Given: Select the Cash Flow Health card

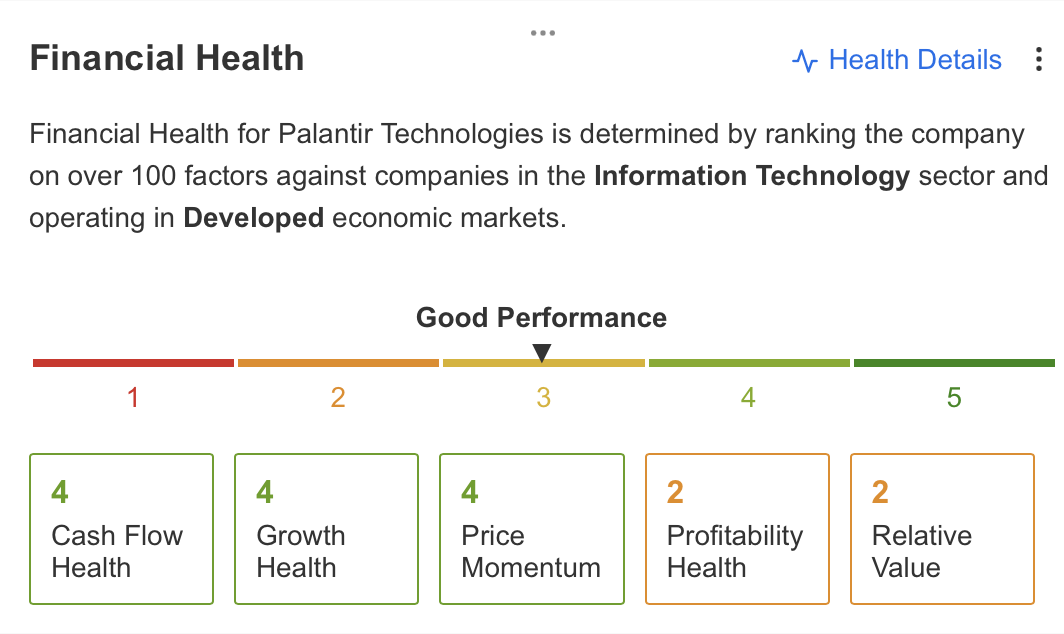Looking at the screenshot, I should (121, 529).
